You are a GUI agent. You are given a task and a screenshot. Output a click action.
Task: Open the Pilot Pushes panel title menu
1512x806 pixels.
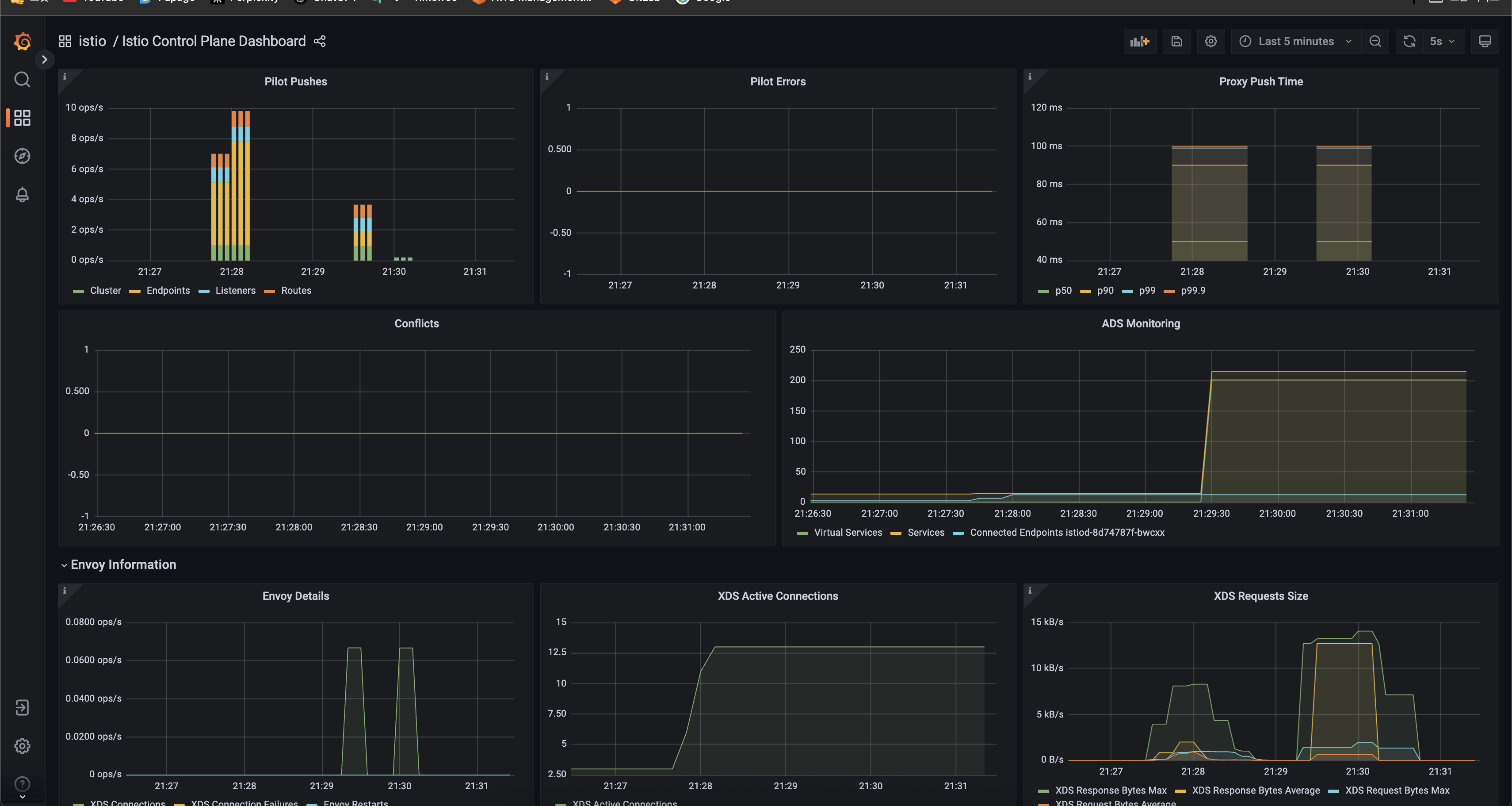coord(295,82)
